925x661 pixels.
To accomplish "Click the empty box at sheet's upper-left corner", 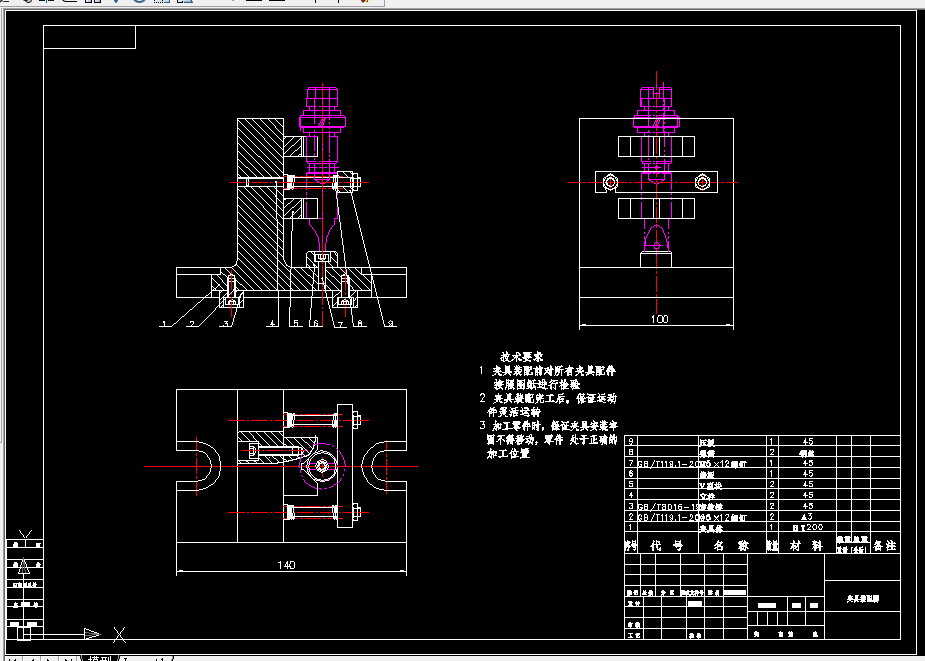I will 90,37.
